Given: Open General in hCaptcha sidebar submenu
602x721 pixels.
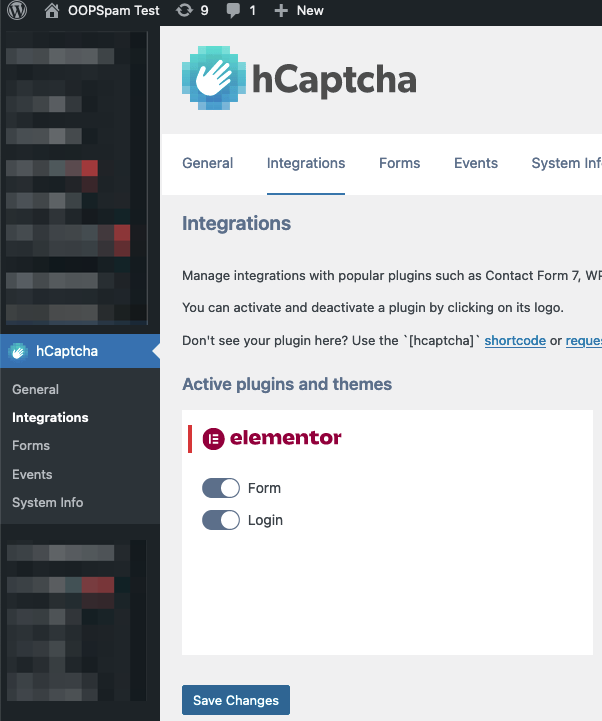Looking at the screenshot, I should [x=35, y=389].
